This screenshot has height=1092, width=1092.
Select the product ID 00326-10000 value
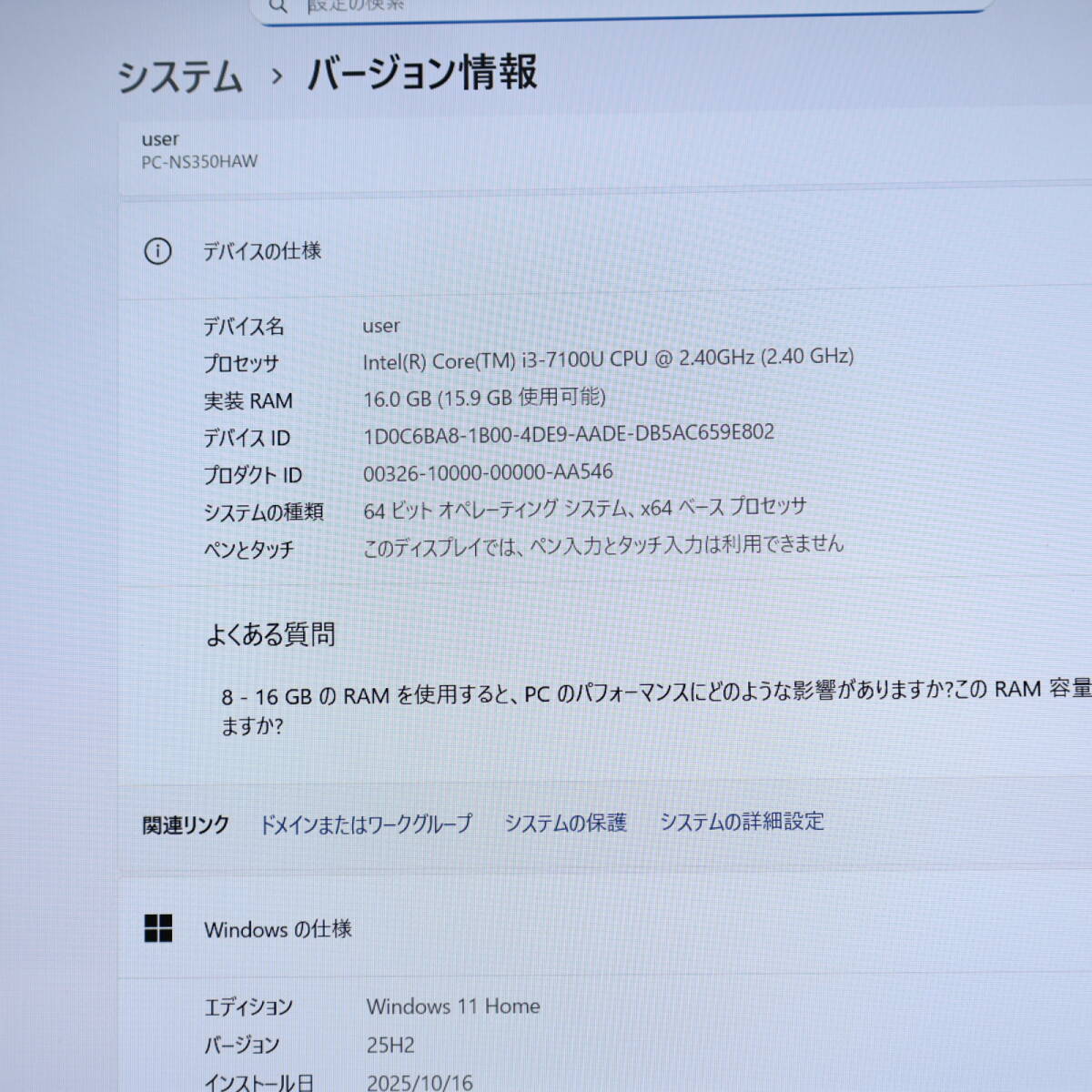pos(488,472)
